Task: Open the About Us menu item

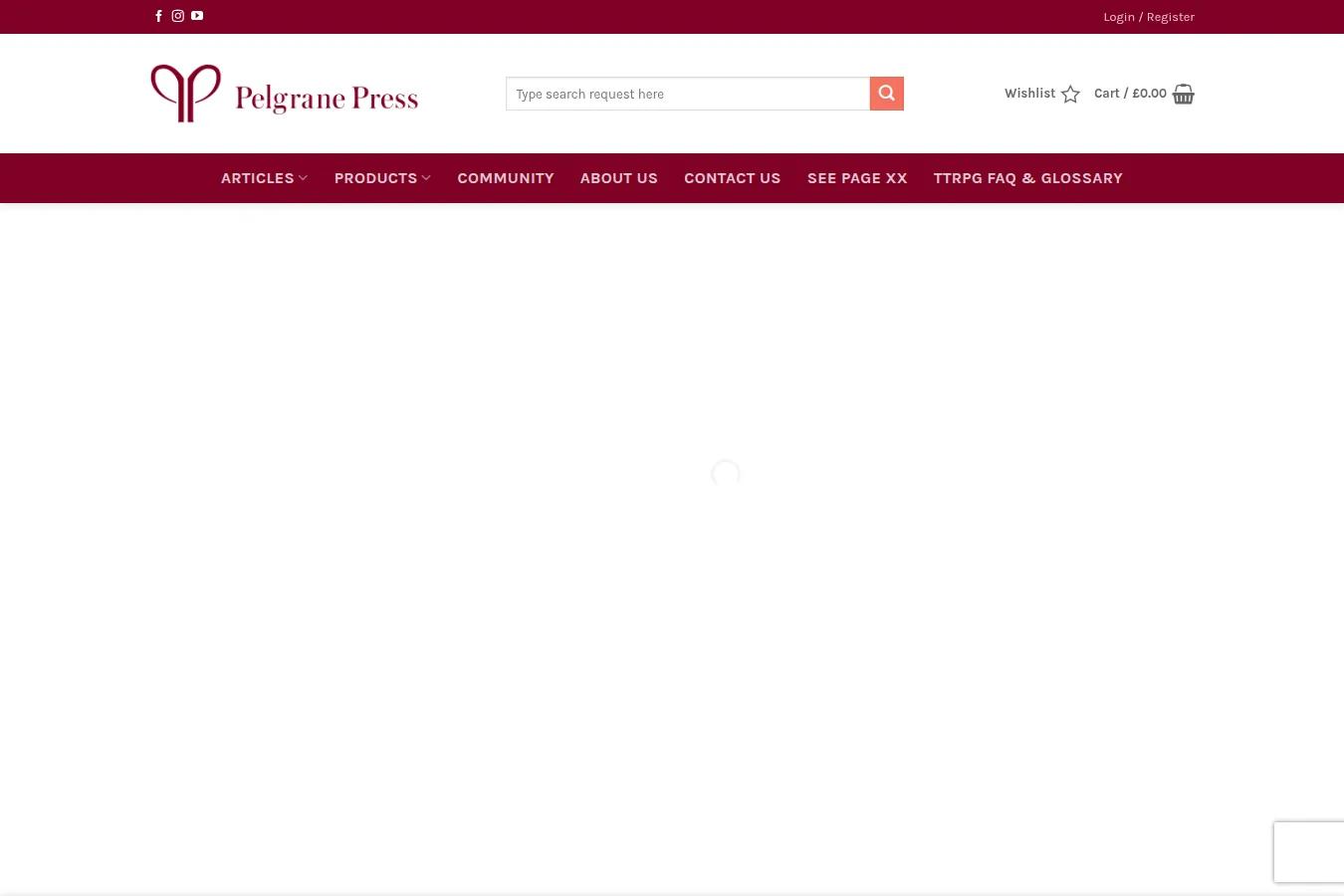Action: click(x=619, y=178)
